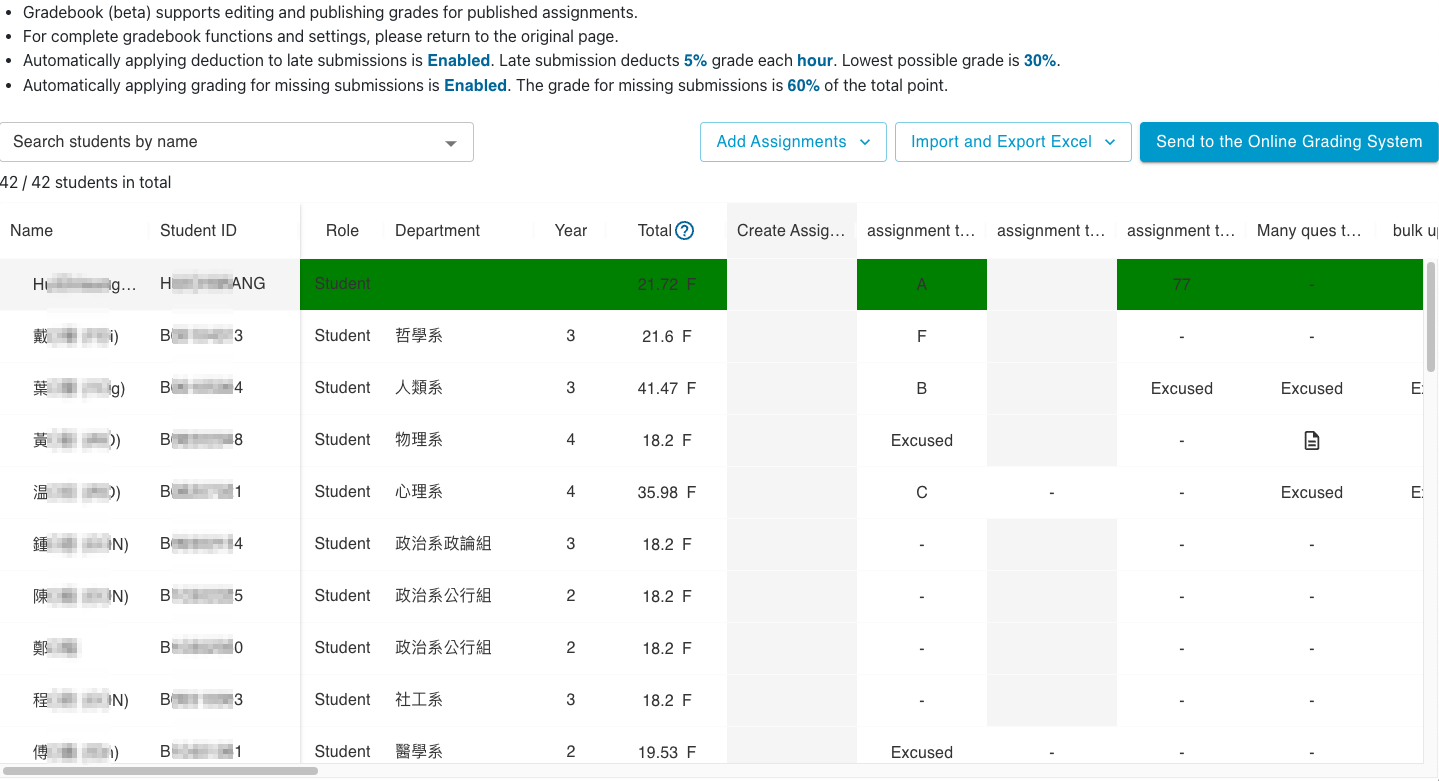Click the Name column header
Image resolution: width=1439 pixels, height=781 pixels.
point(32,231)
